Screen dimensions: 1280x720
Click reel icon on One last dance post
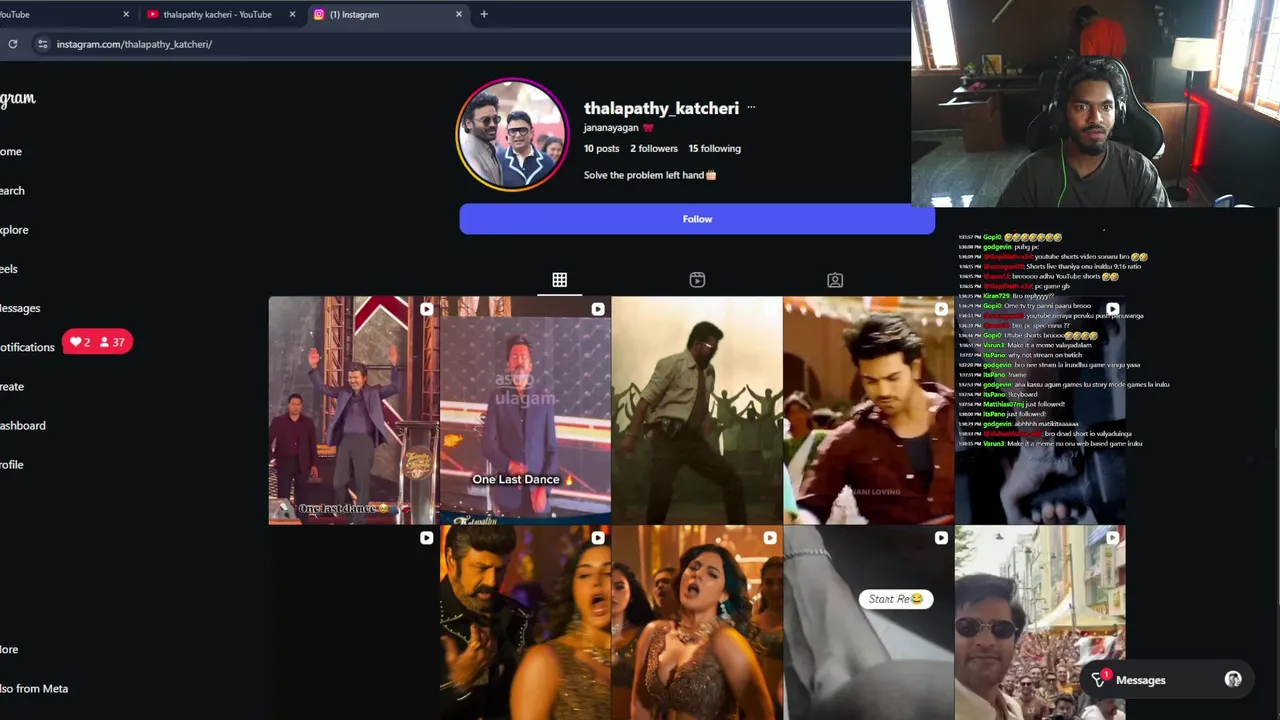pyautogui.click(x=426, y=309)
